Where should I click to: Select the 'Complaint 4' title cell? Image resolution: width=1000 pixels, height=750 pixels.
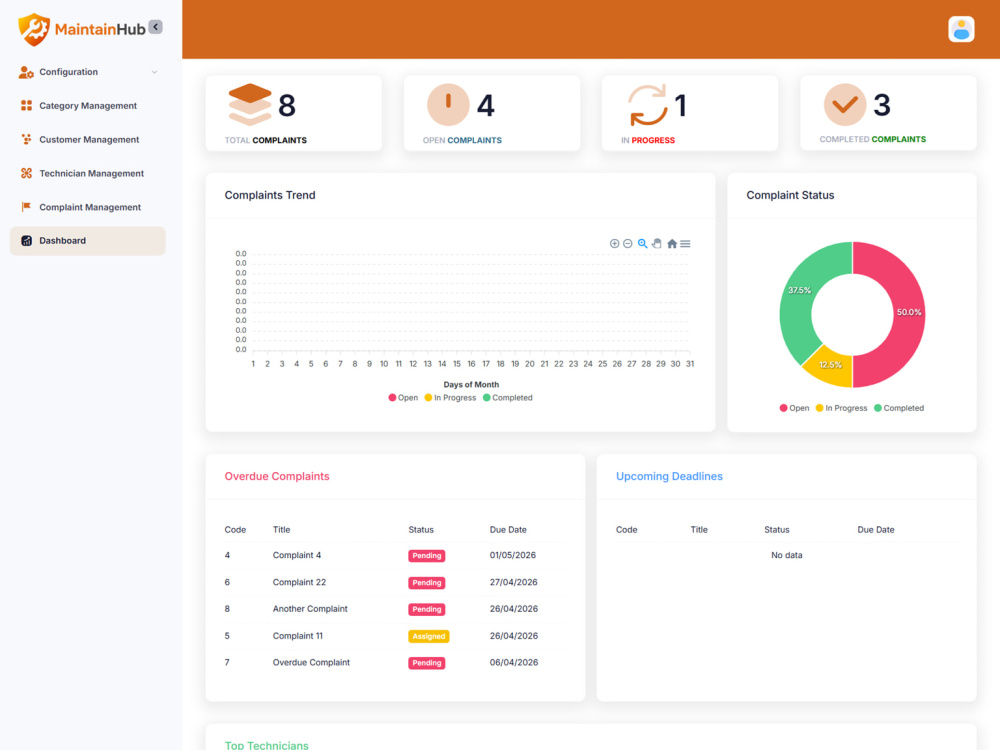[x=297, y=555]
